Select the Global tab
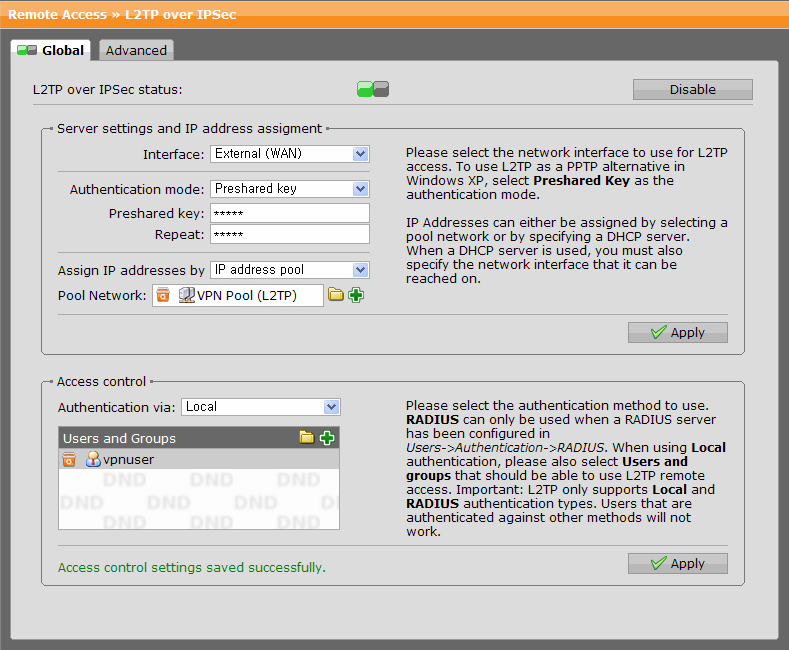 pos(52,51)
